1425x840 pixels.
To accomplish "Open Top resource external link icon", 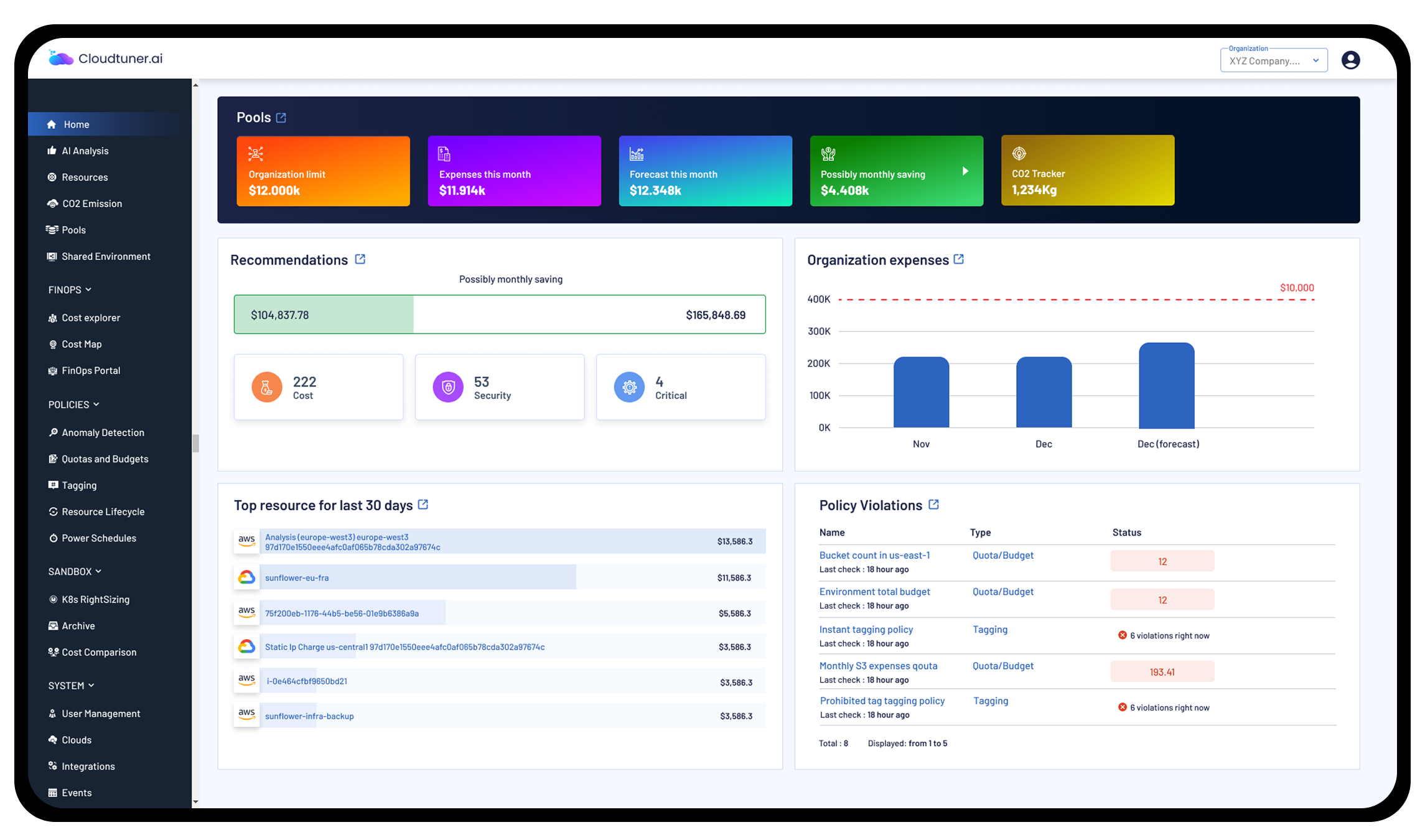I will point(423,505).
